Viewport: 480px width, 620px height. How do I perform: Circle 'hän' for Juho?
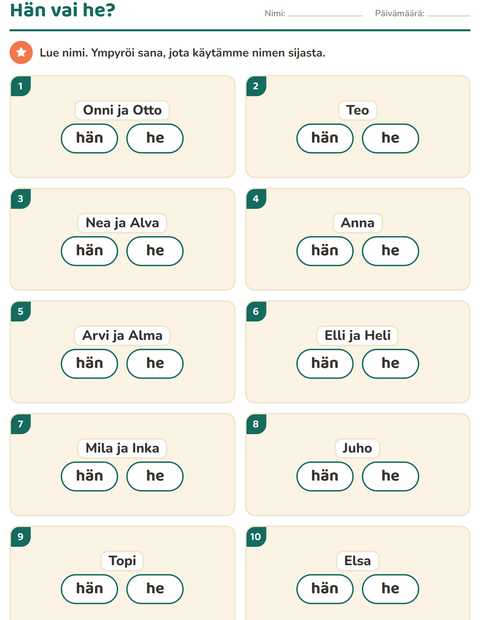tap(325, 476)
